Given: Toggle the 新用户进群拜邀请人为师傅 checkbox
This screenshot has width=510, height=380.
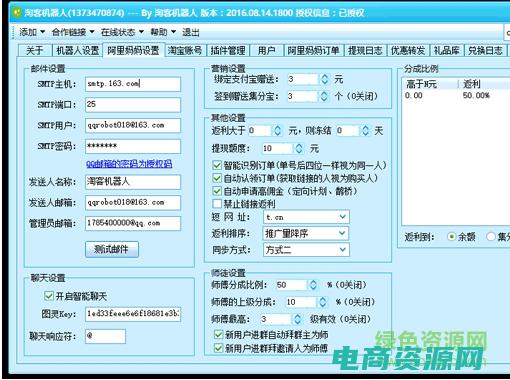Looking at the screenshot, I should (x=218, y=348).
